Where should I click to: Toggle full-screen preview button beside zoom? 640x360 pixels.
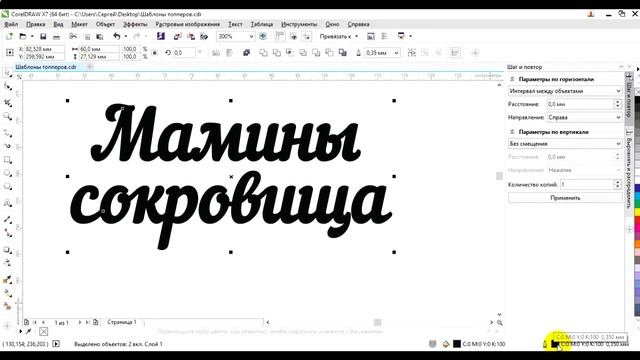coord(263,36)
